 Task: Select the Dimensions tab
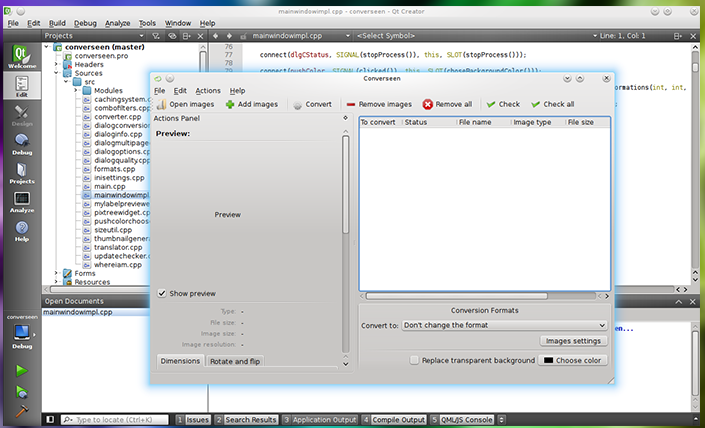180,361
